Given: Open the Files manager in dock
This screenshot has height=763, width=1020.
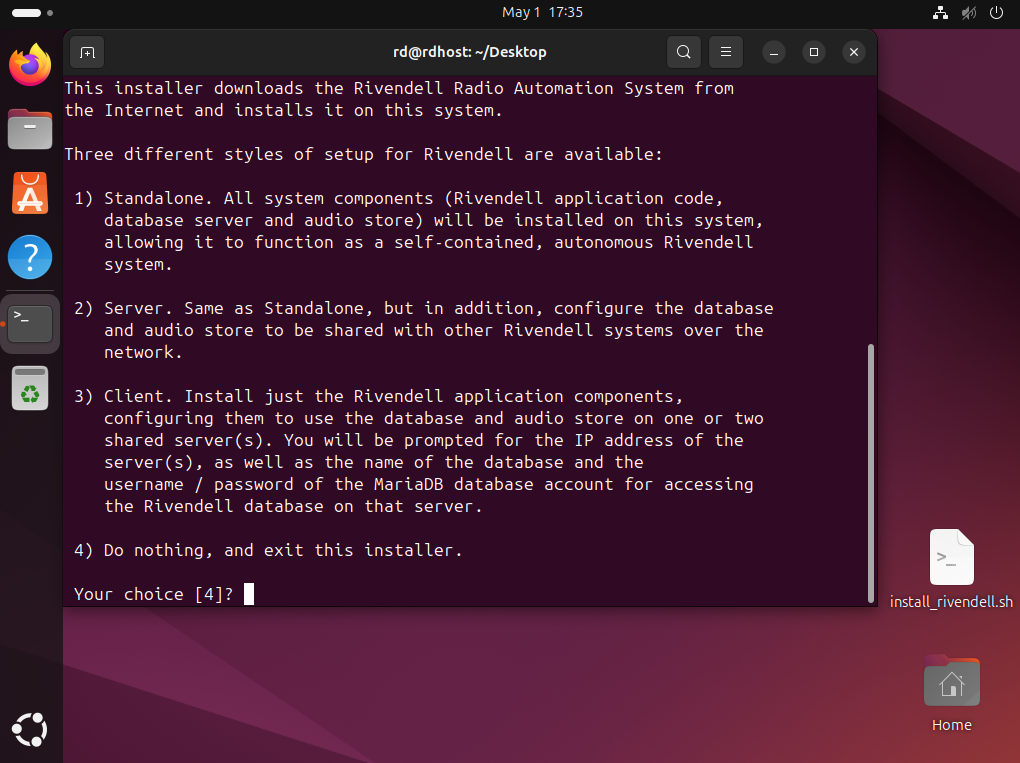Looking at the screenshot, I should [x=30, y=129].
